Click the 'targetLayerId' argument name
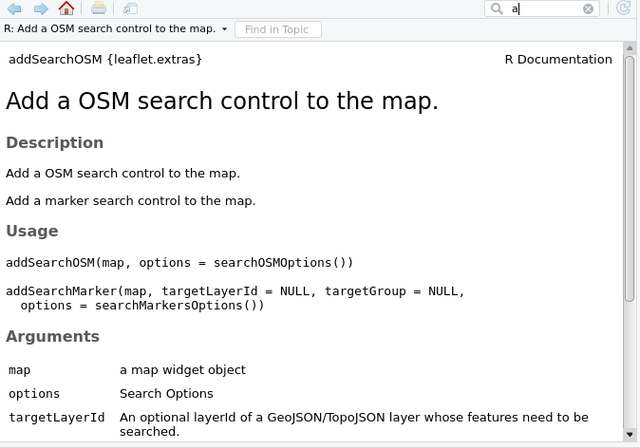 pos(57,417)
